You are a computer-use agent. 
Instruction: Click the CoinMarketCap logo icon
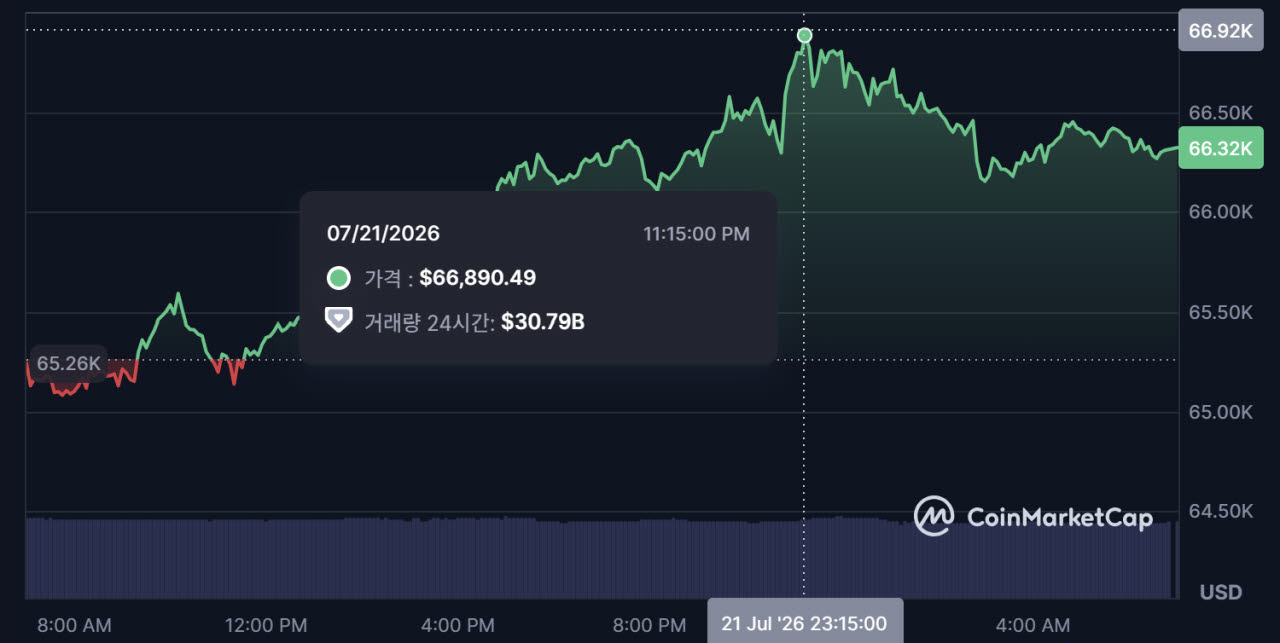click(934, 516)
